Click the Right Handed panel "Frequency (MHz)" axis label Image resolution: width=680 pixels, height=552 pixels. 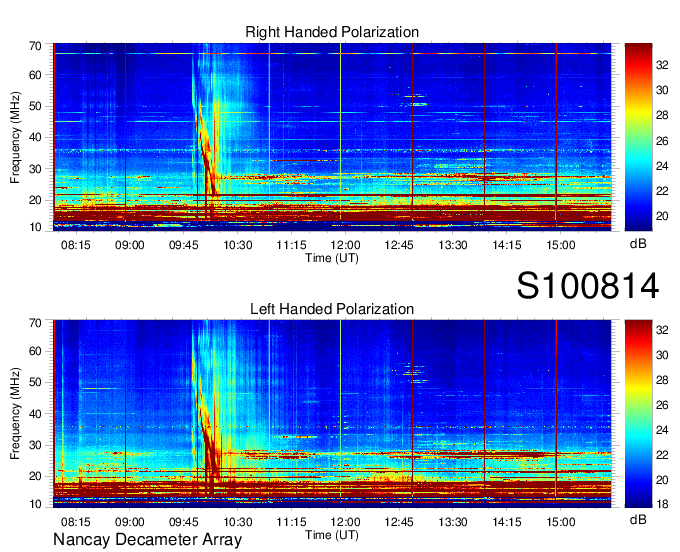pos(15,137)
